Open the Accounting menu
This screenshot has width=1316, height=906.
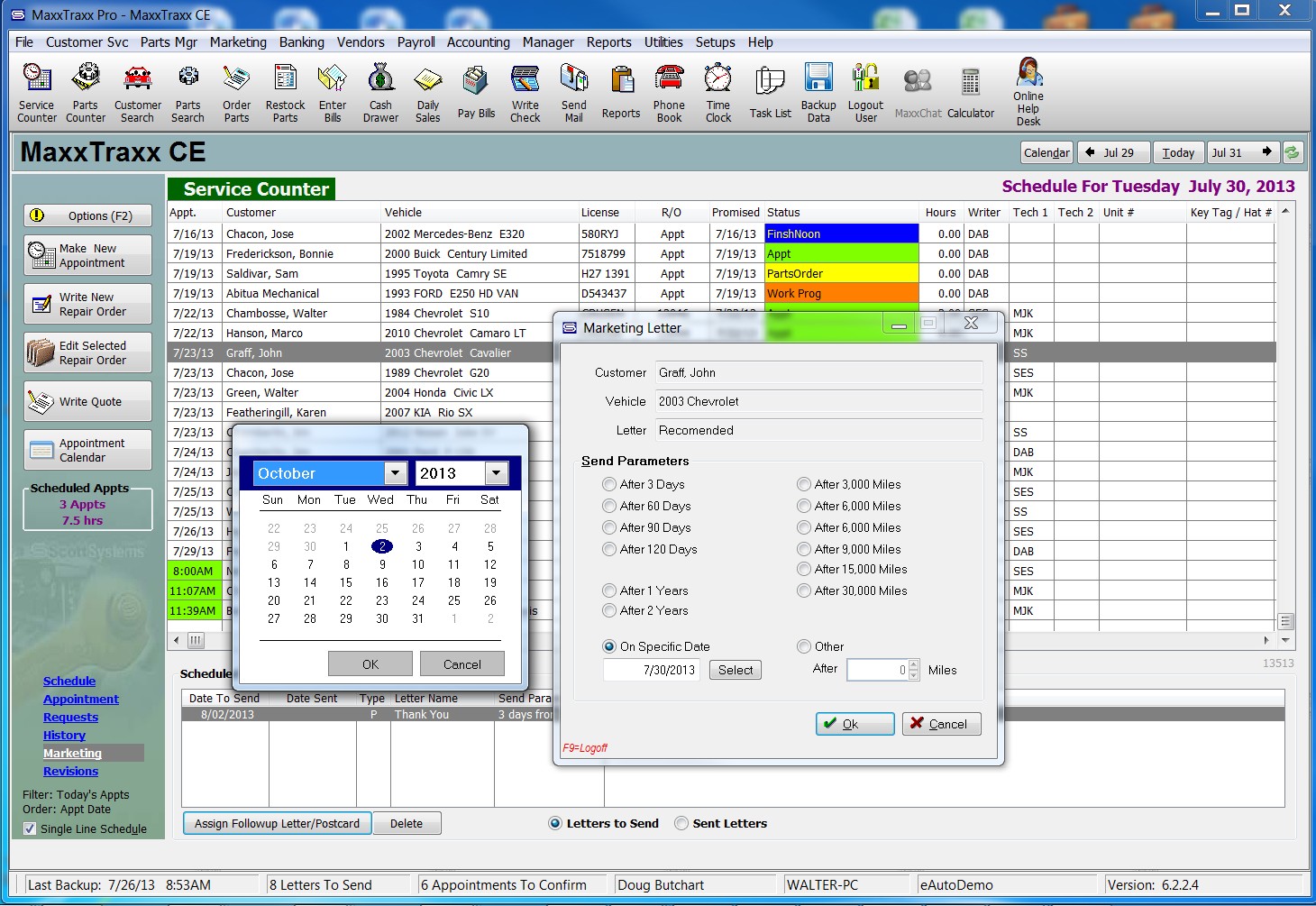tap(479, 41)
